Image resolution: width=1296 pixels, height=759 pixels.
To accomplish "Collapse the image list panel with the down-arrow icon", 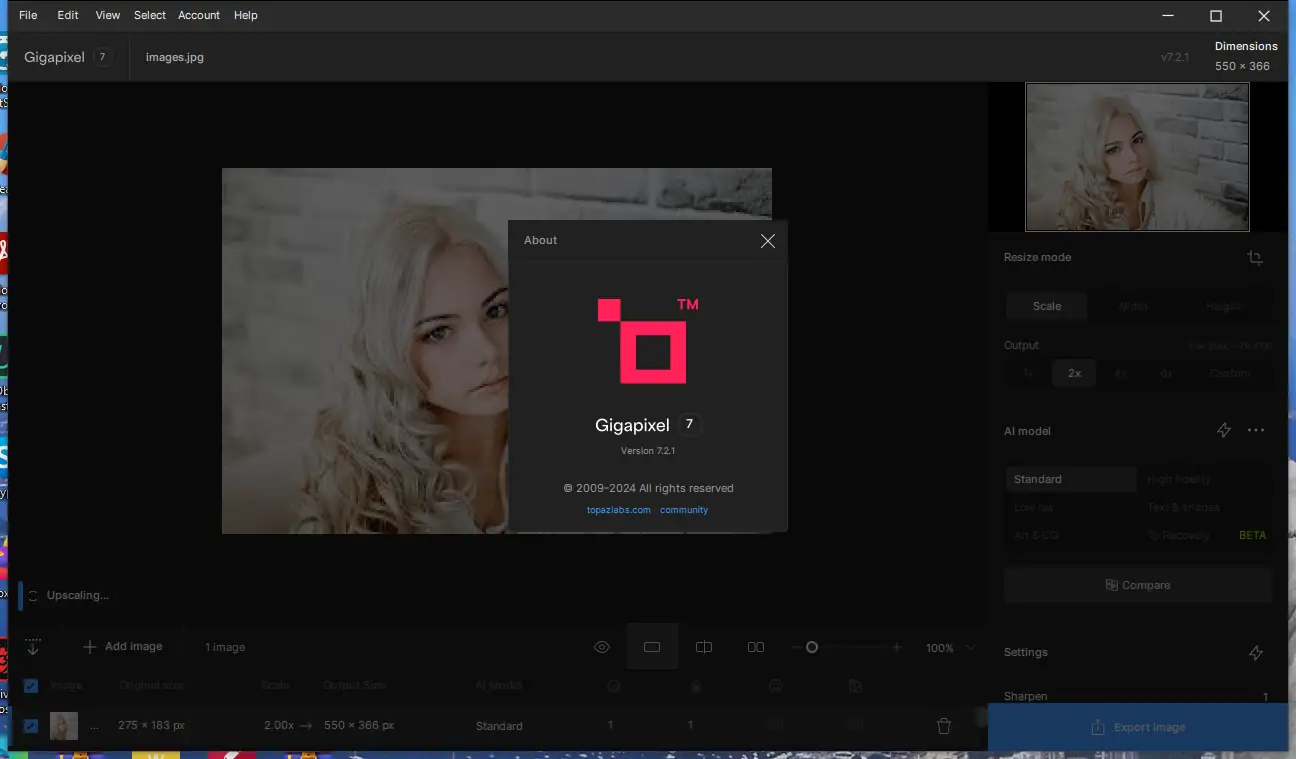I will point(32,647).
